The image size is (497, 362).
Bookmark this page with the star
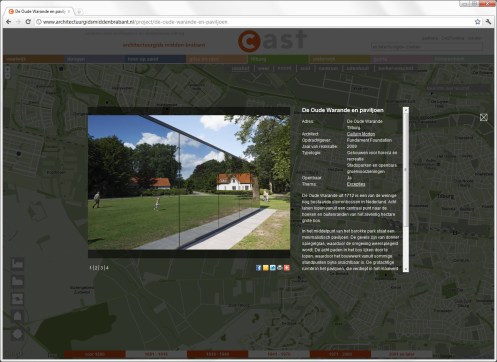[x=477, y=22]
